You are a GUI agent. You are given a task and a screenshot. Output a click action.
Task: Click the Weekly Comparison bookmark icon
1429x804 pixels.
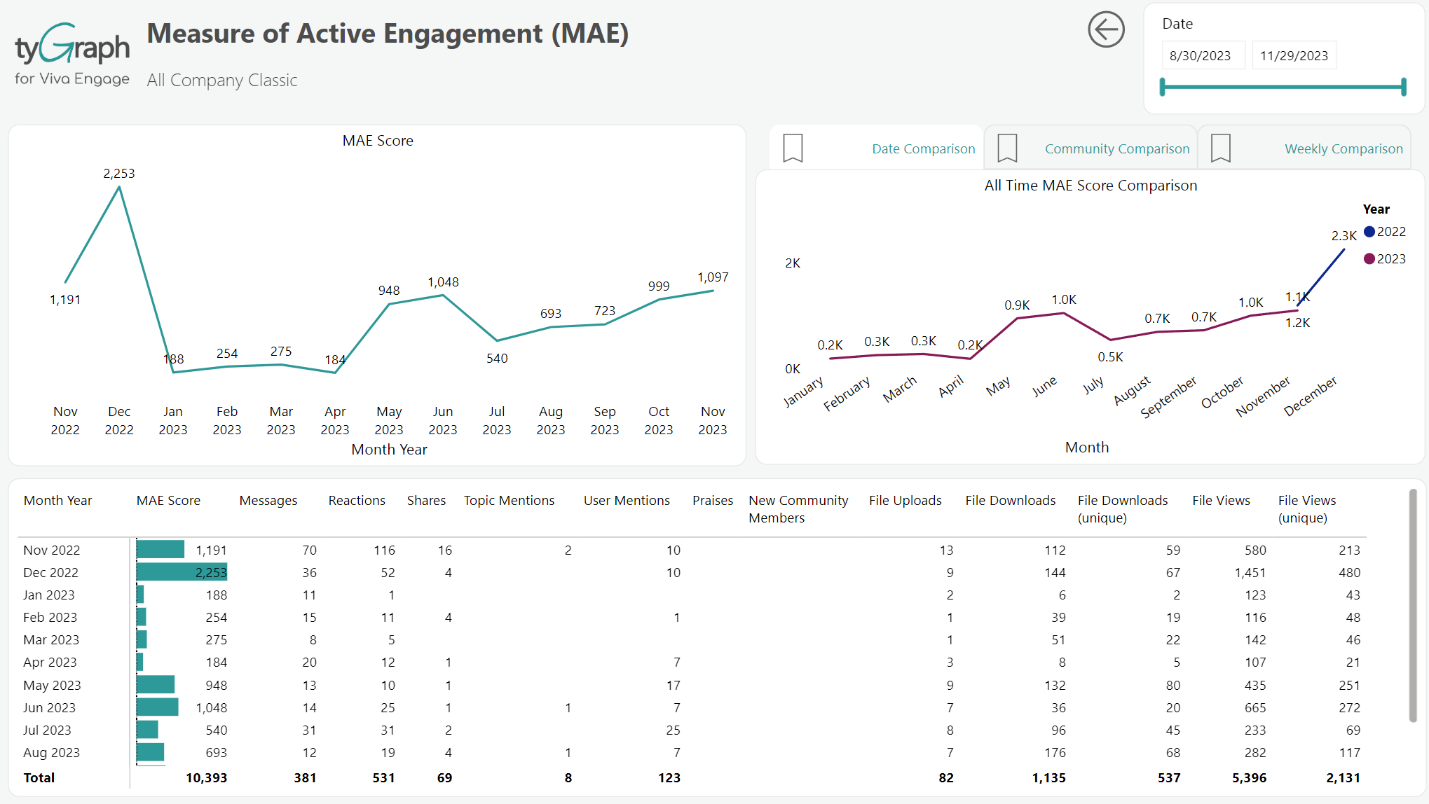(1220, 148)
